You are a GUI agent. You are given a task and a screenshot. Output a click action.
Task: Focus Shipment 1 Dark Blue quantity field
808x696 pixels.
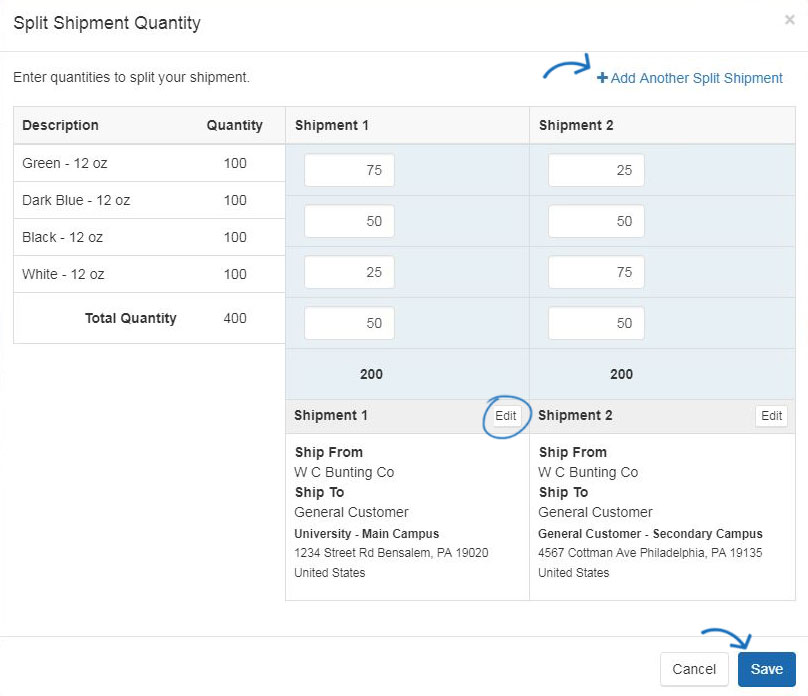click(349, 221)
